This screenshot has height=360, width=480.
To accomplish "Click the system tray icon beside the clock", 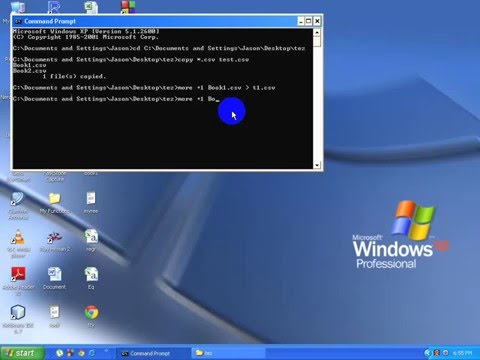I will click(445, 353).
